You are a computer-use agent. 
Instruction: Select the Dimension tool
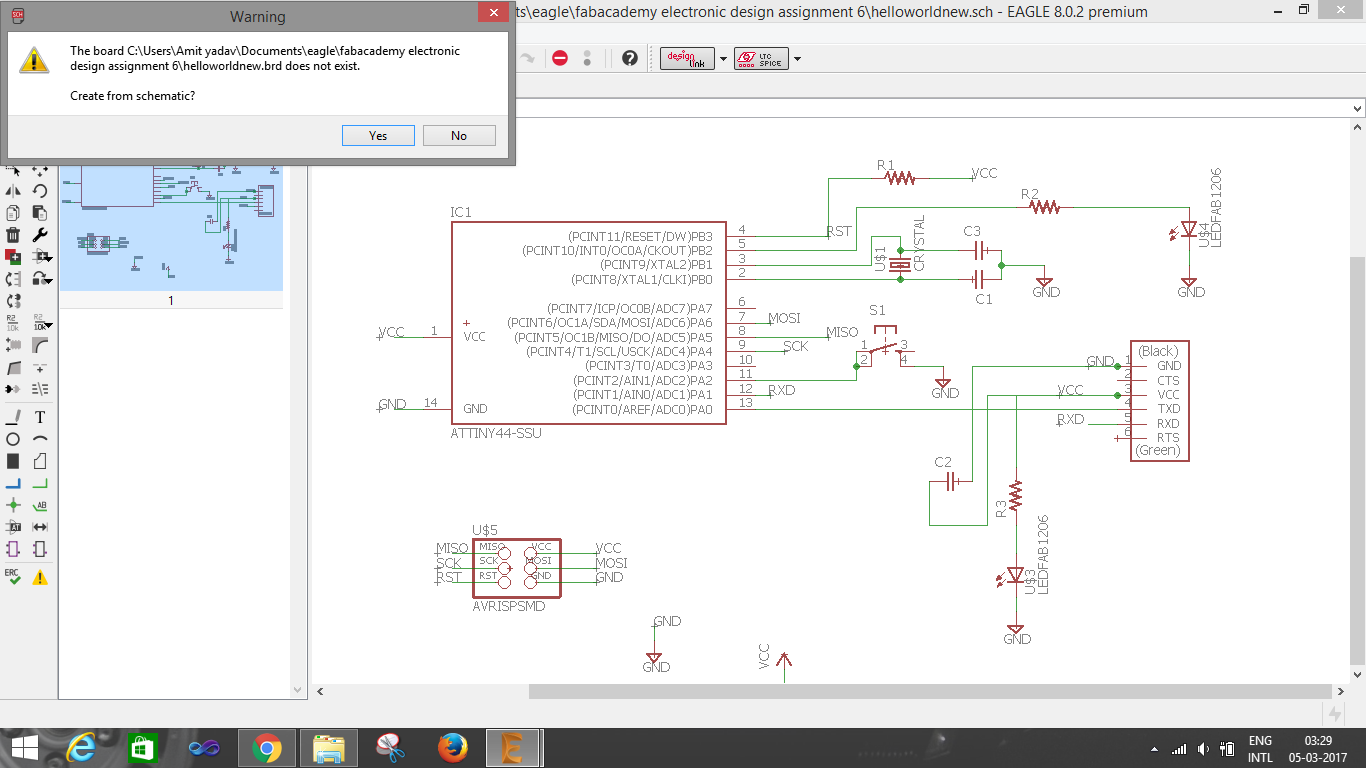40,527
